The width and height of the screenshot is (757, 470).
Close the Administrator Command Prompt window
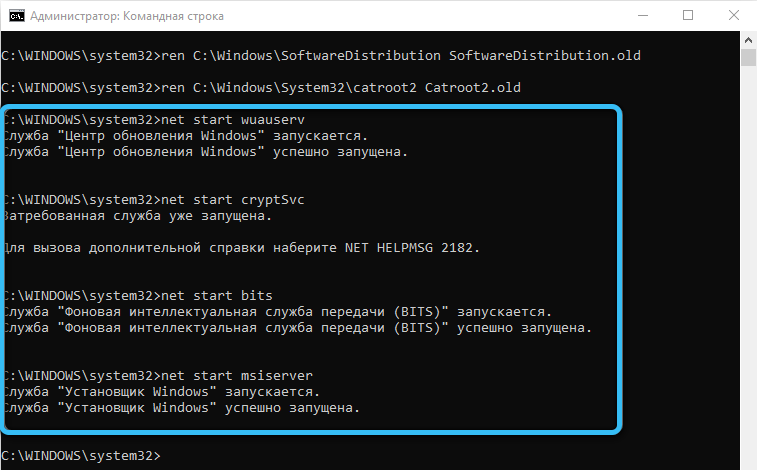[733, 15]
